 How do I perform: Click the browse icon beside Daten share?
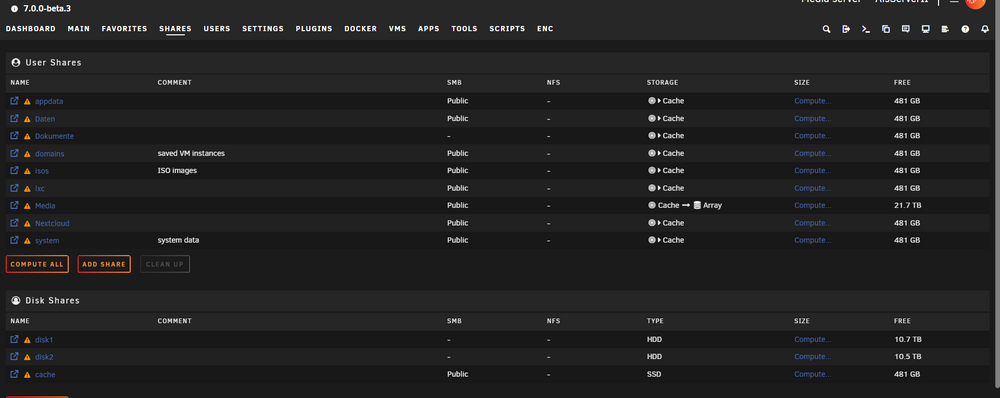click(x=15, y=118)
